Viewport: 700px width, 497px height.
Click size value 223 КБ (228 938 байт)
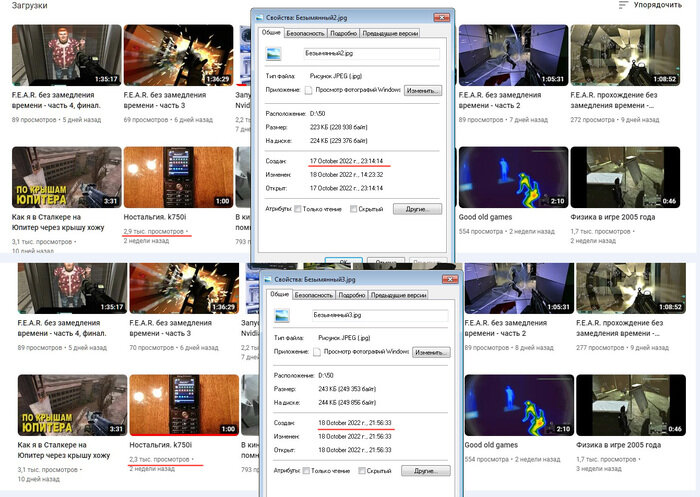tap(338, 127)
